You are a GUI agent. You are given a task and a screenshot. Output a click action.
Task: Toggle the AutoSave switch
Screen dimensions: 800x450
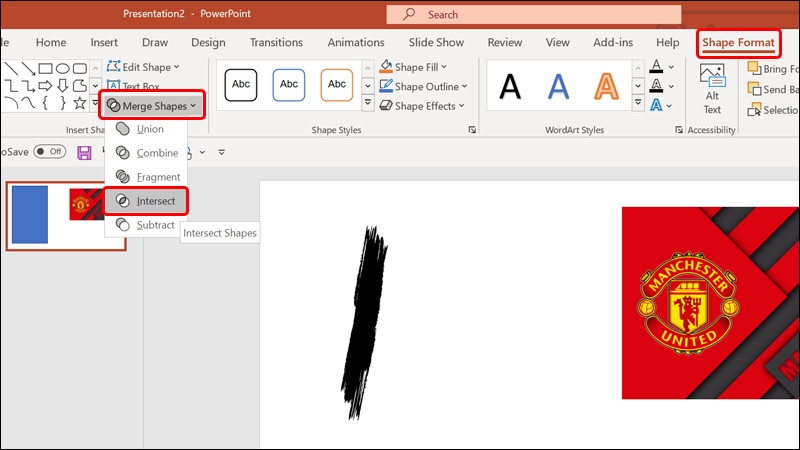49,152
